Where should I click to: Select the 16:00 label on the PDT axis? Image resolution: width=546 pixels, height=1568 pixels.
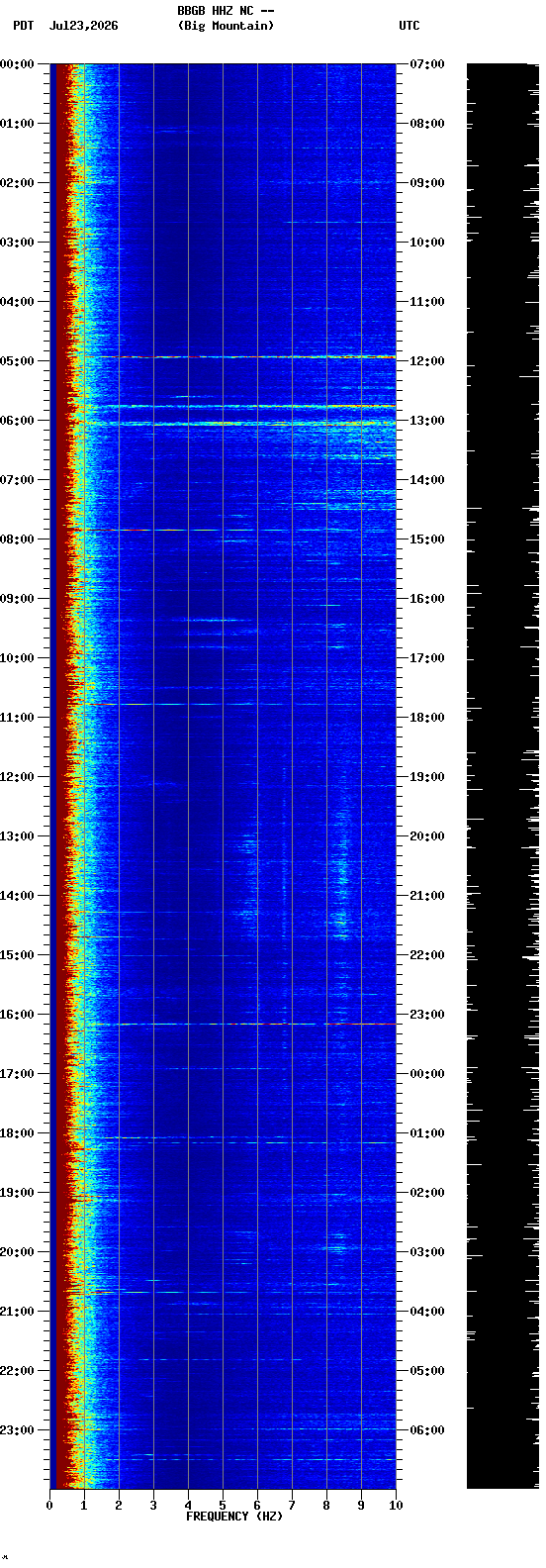(x=17, y=1015)
